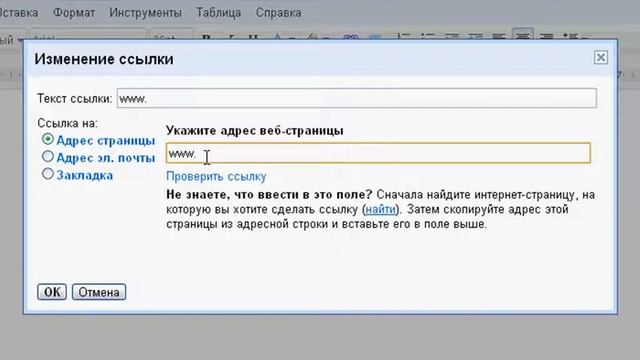Click the web page address input field

(x=378, y=153)
